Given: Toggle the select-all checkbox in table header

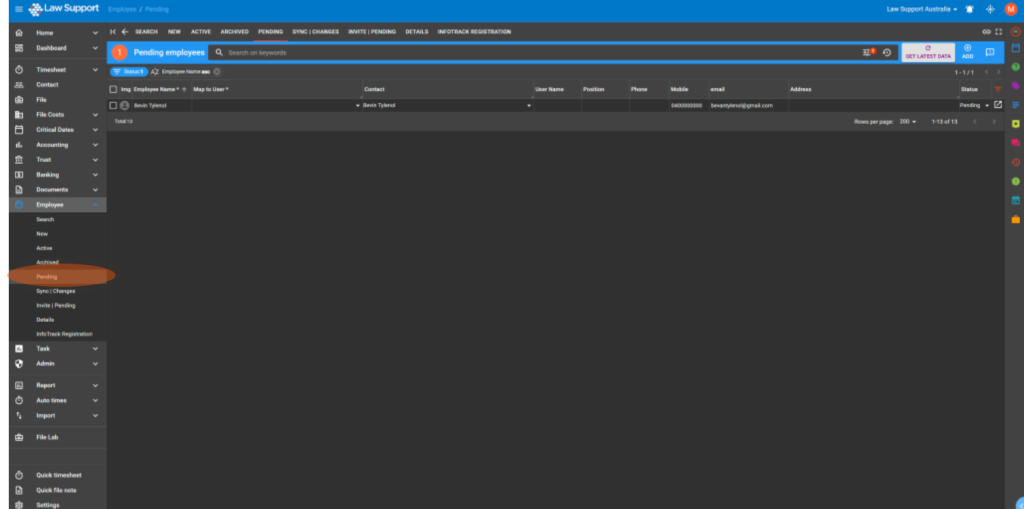Looking at the screenshot, I should point(113,89).
